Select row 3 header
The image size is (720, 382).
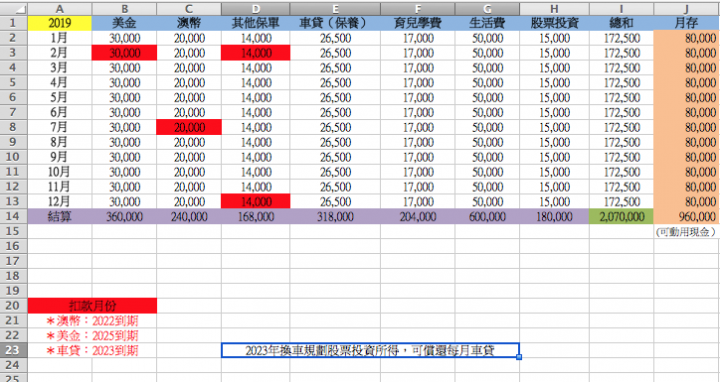(13, 53)
